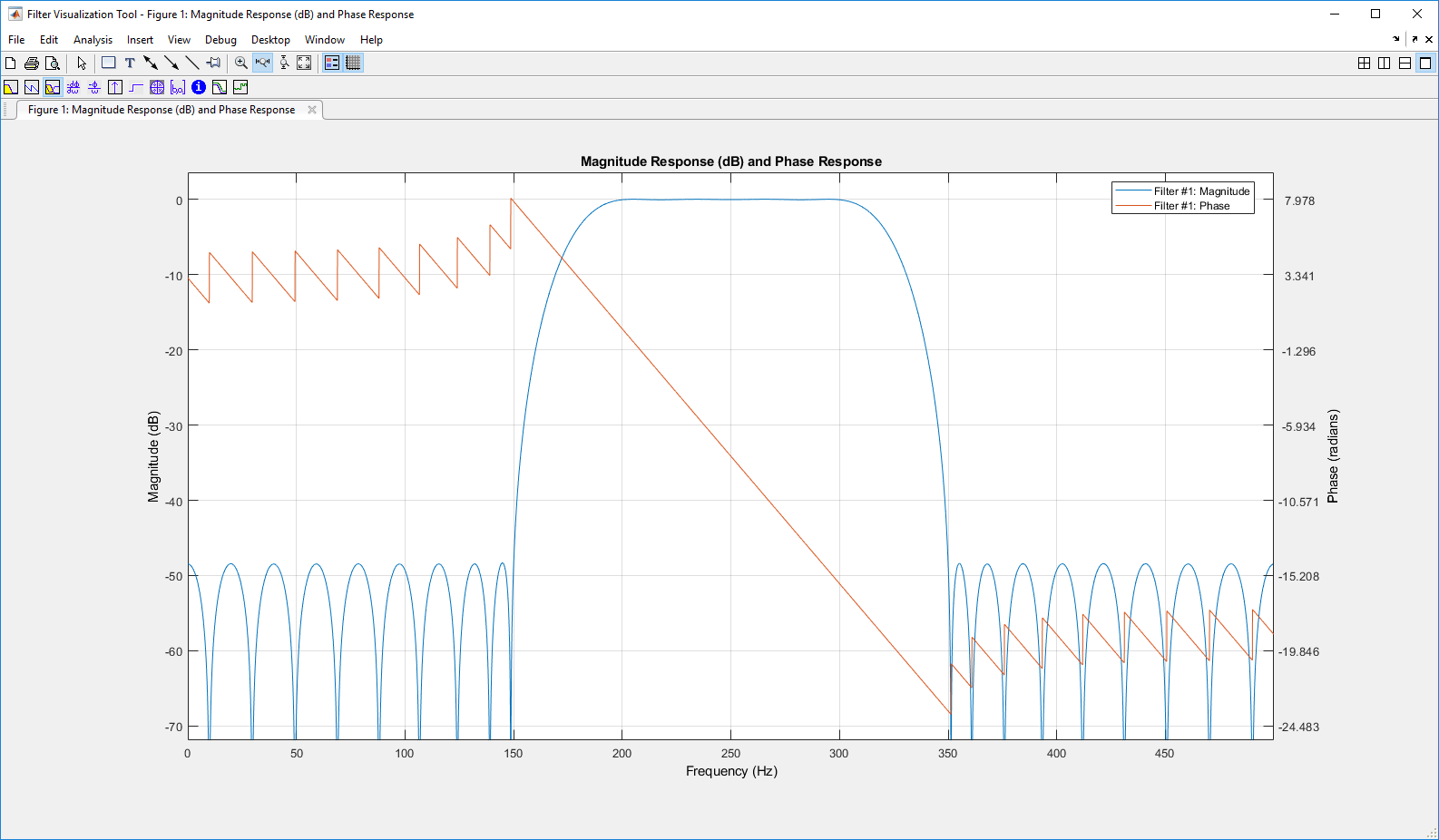The width and height of the screenshot is (1439, 840).
Task: Toggle the Zoom X-Axis tool
Action: 262,63
